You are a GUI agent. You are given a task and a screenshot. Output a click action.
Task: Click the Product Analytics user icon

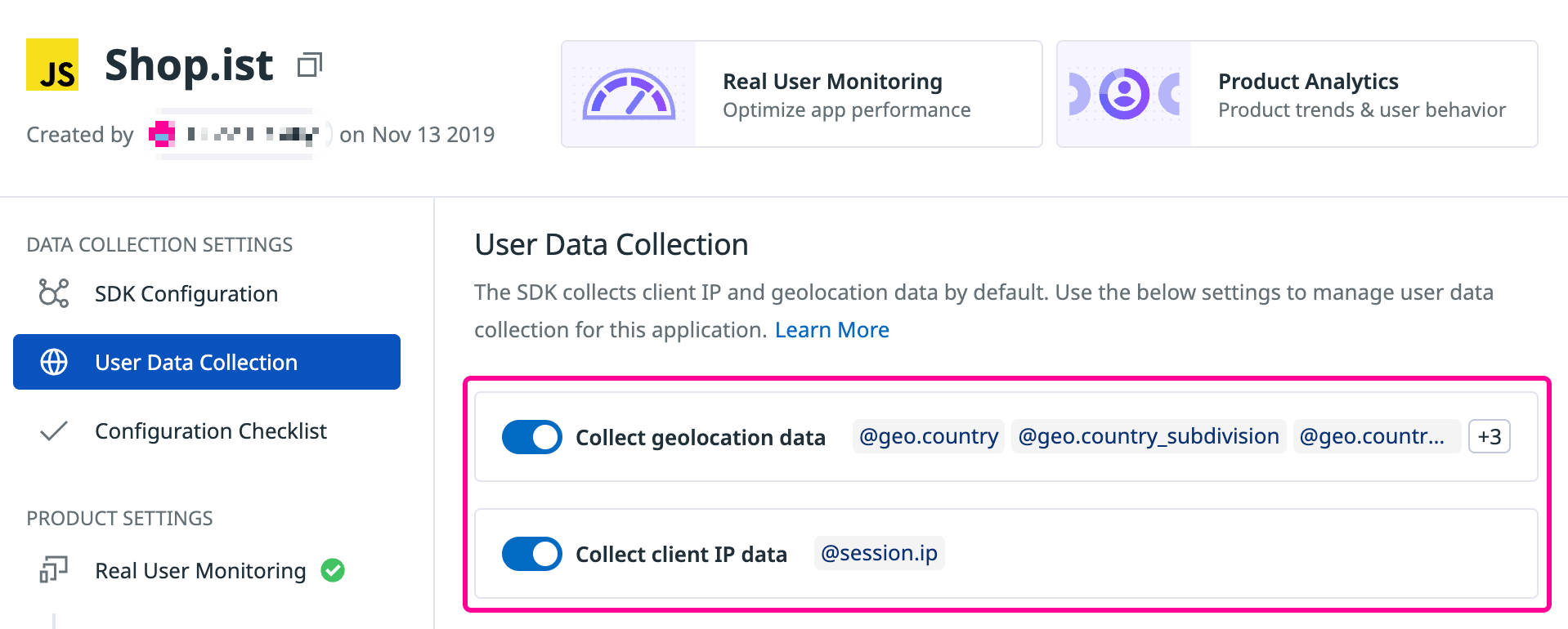pyautogui.click(x=1124, y=95)
